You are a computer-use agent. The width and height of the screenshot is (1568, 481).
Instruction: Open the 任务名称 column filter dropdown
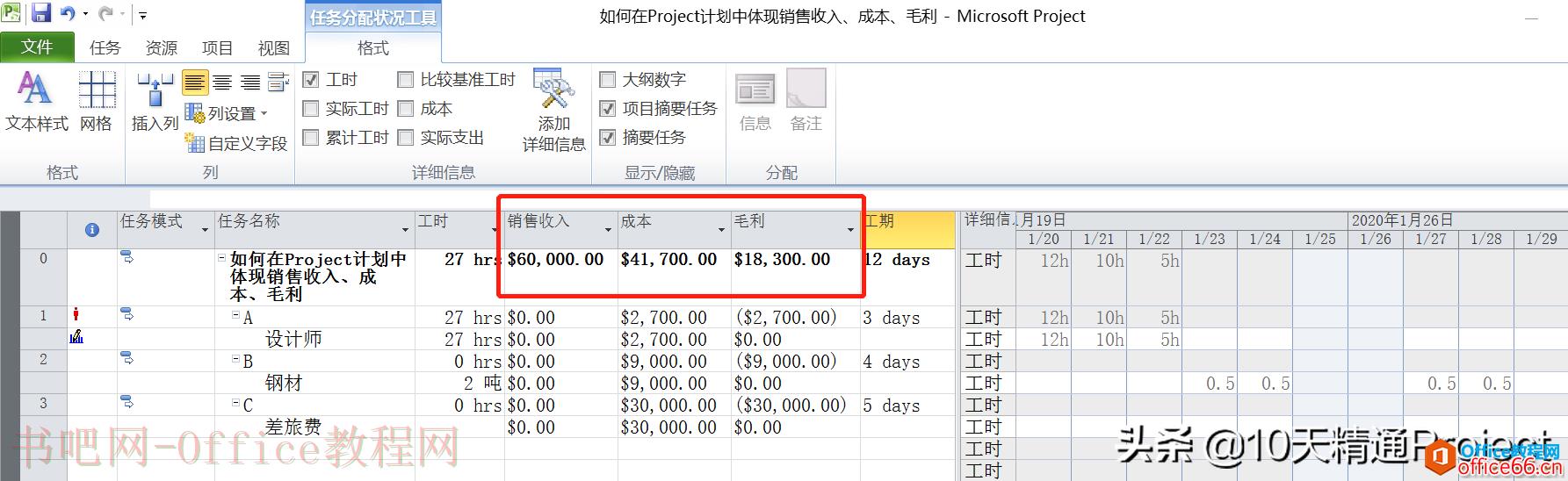point(405,230)
